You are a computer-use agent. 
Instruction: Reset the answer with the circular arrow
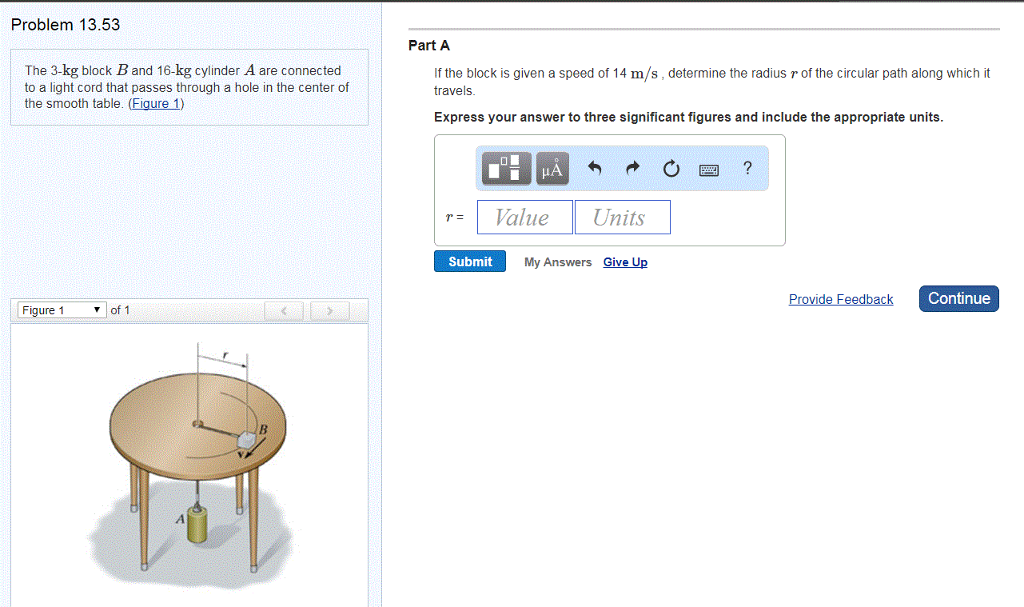670,168
